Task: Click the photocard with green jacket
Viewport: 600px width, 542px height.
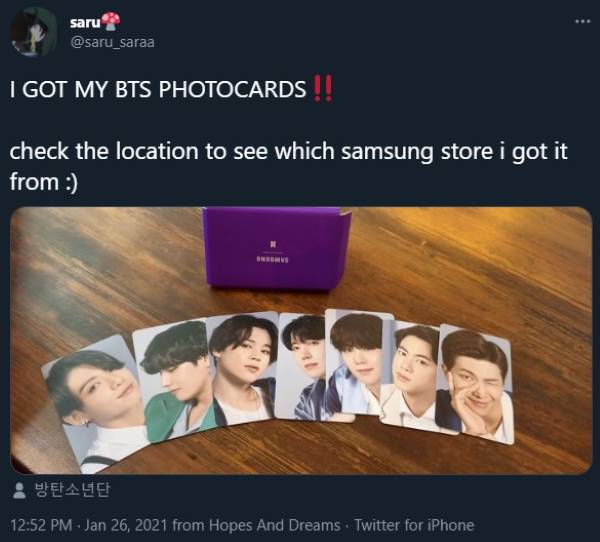Action: (x=174, y=382)
